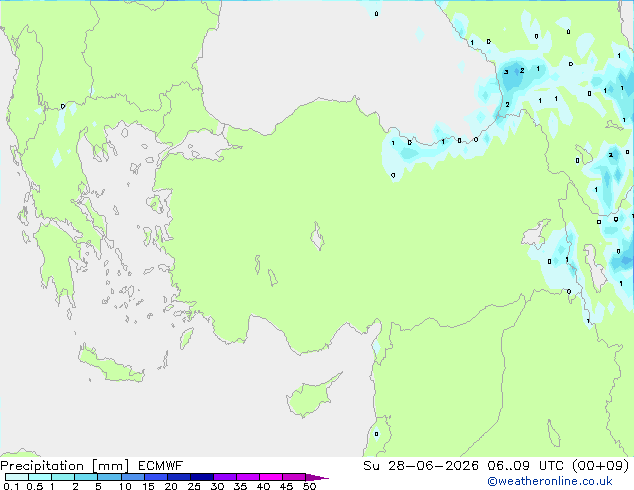Click the '50' legend scale label
This screenshot has width=634, height=490.
(309, 486)
